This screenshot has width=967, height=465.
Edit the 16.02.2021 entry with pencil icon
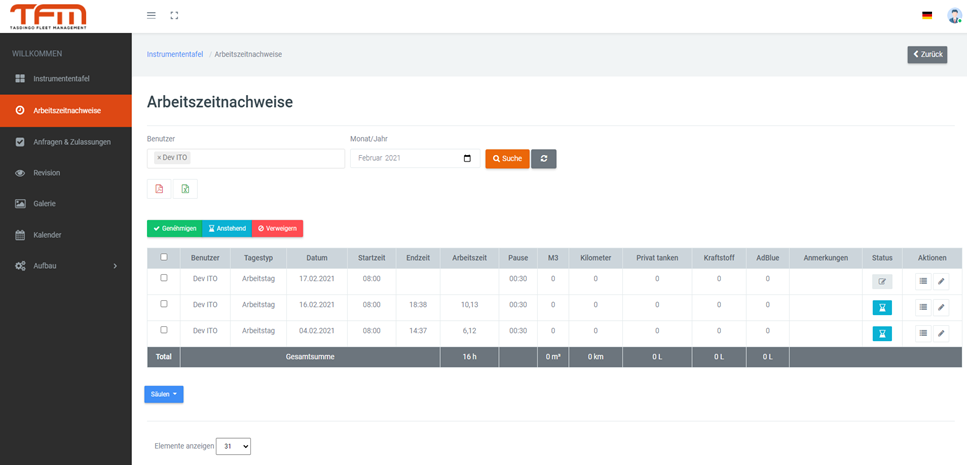tap(941, 307)
